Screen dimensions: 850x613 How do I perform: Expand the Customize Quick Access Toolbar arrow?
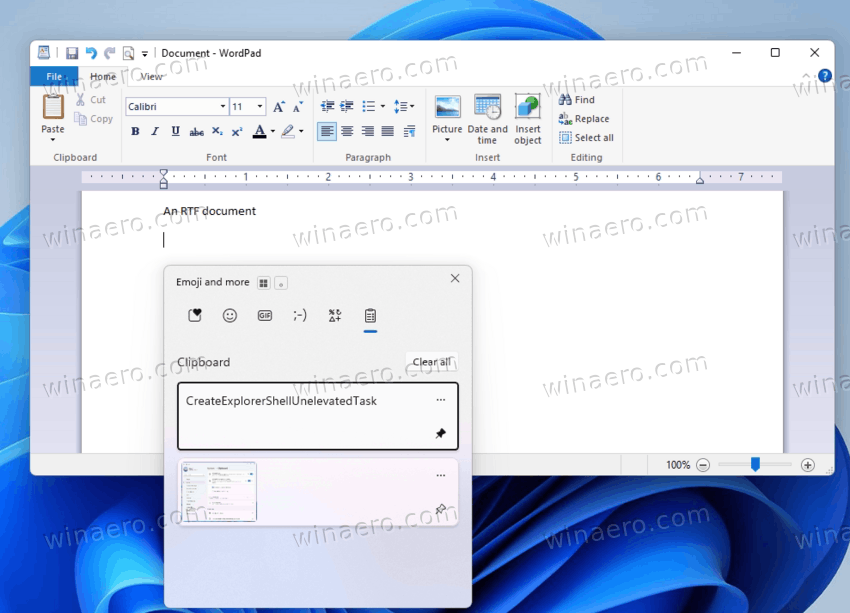145,54
